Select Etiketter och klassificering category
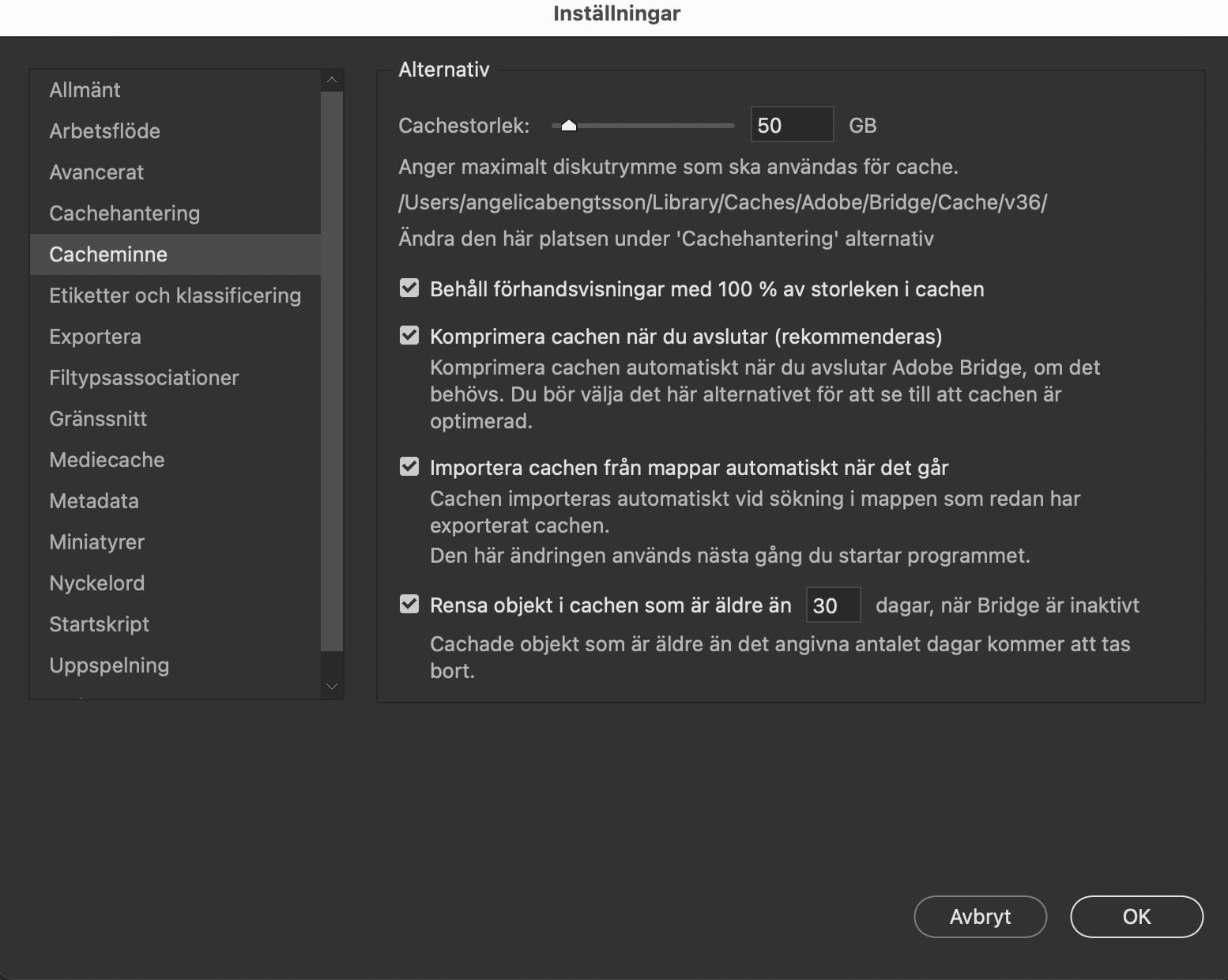Image resolution: width=1228 pixels, height=980 pixels. pyautogui.click(x=175, y=296)
